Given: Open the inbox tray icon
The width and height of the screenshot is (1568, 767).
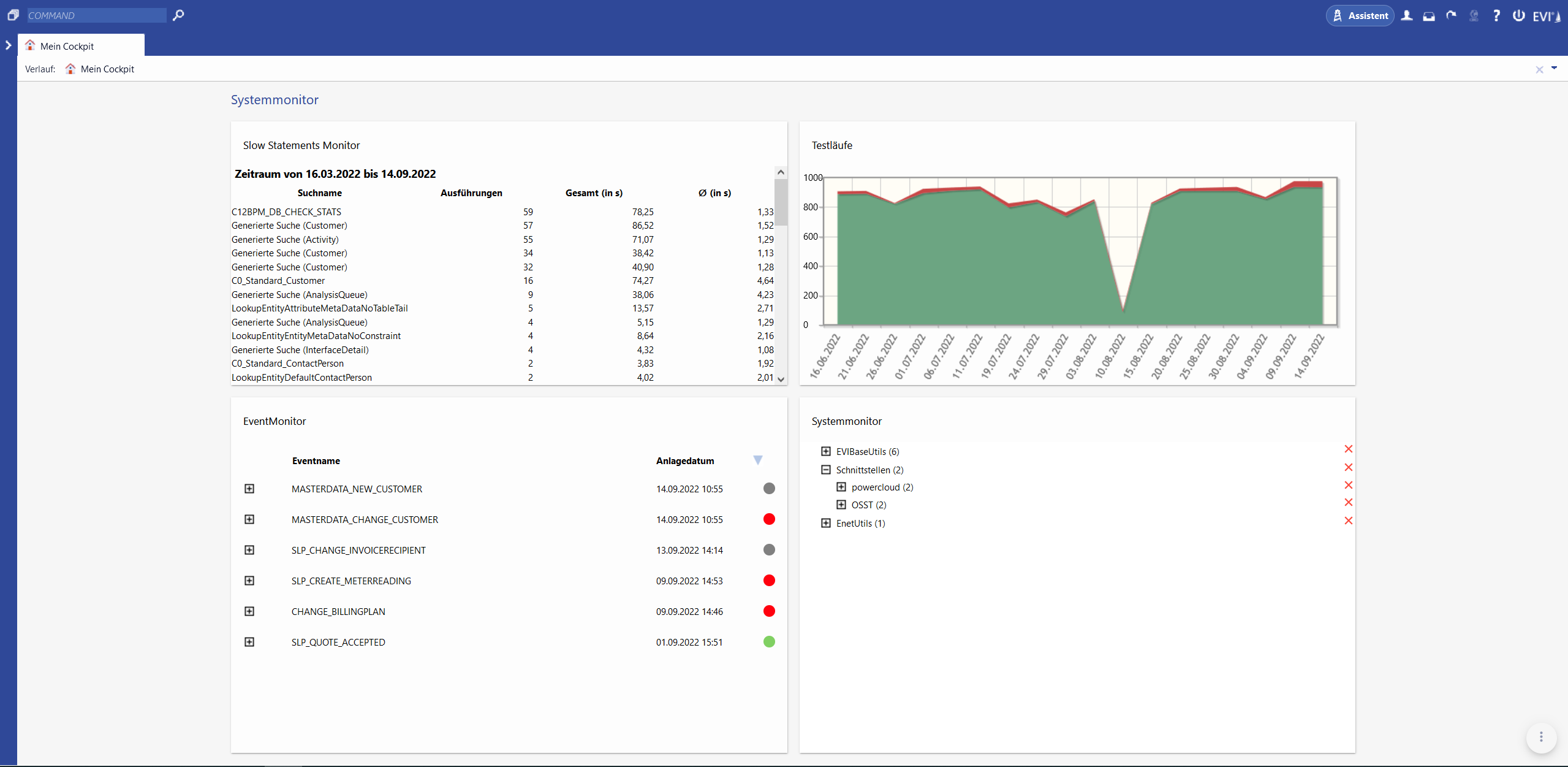Looking at the screenshot, I should 1429,16.
